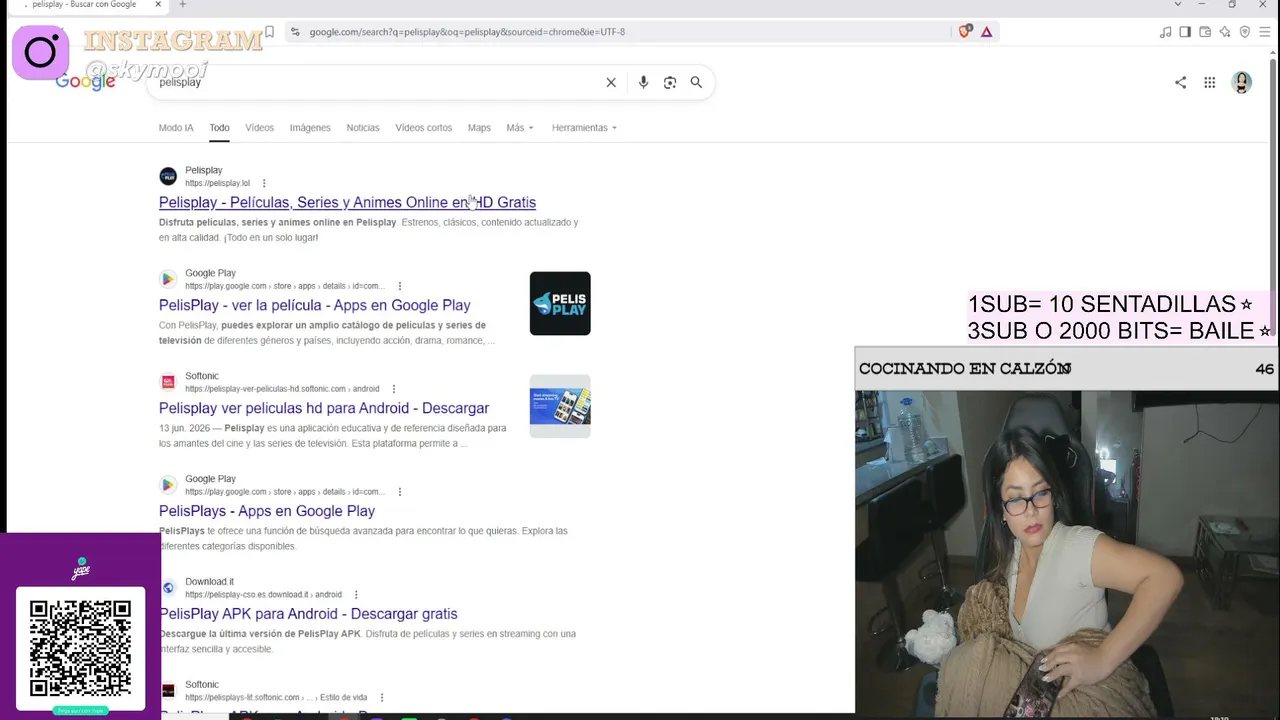Open the Brave VPN shield icon
This screenshot has height=720, width=1280.
(1245, 32)
